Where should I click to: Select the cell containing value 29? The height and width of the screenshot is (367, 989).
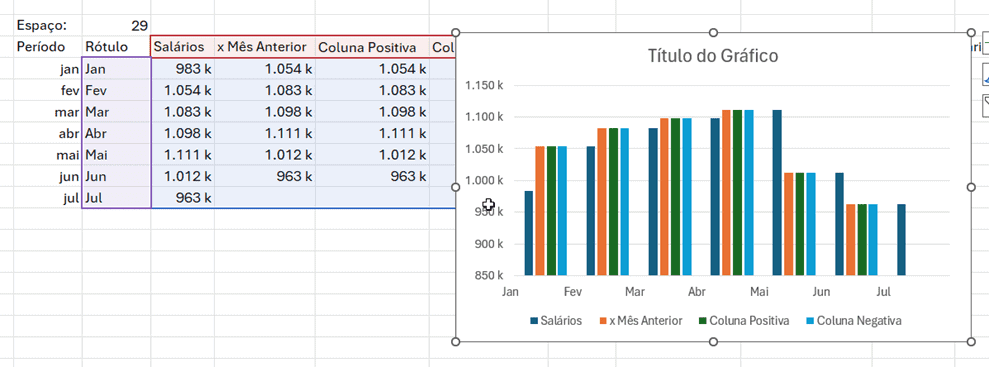click(x=117, y=25)
